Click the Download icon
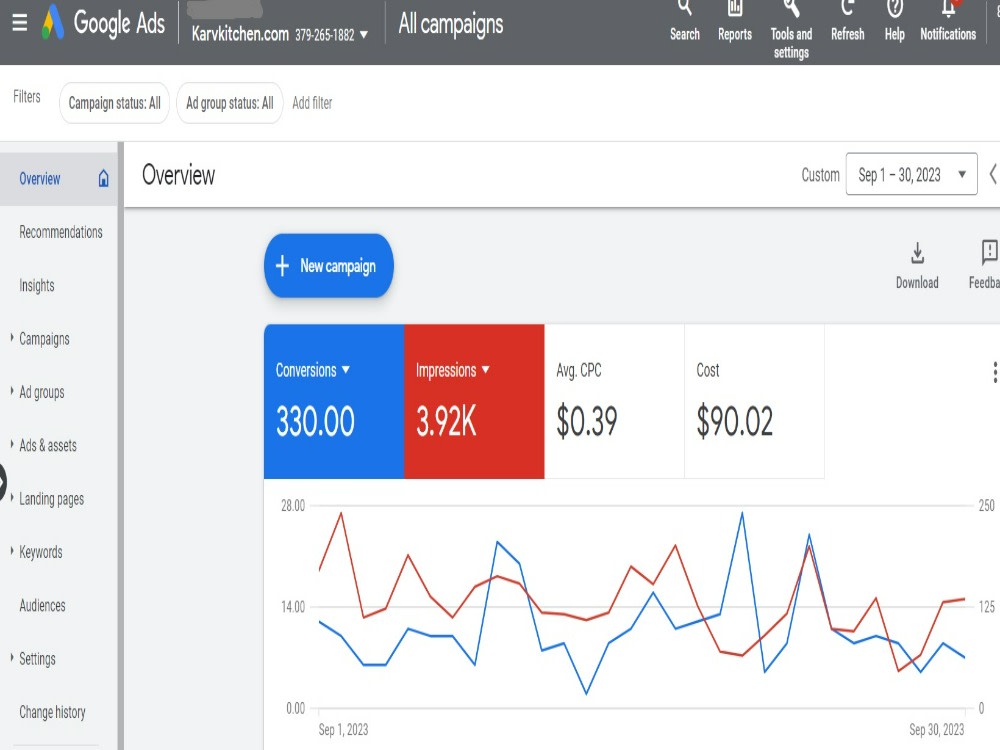Screen dimensions: 1000x750 [917, 253]
